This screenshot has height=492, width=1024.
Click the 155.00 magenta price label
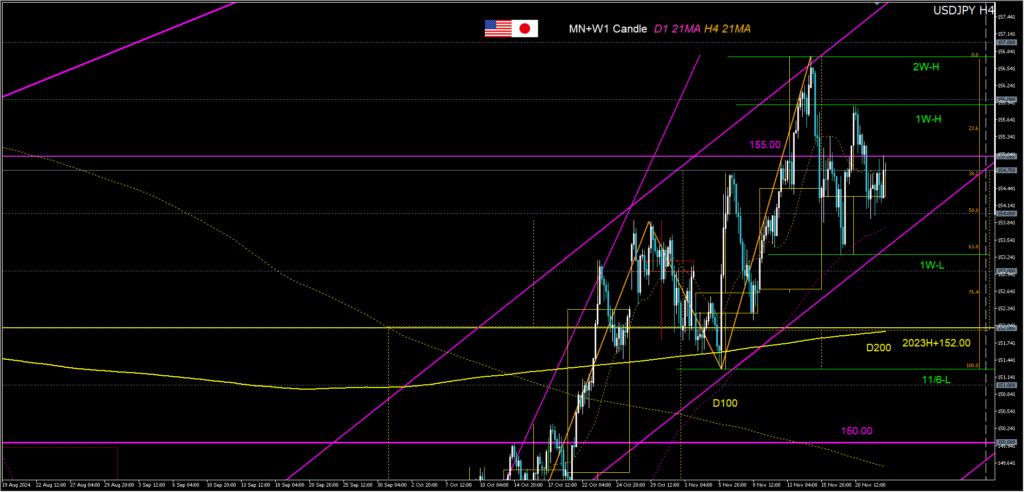coord(765,145)
